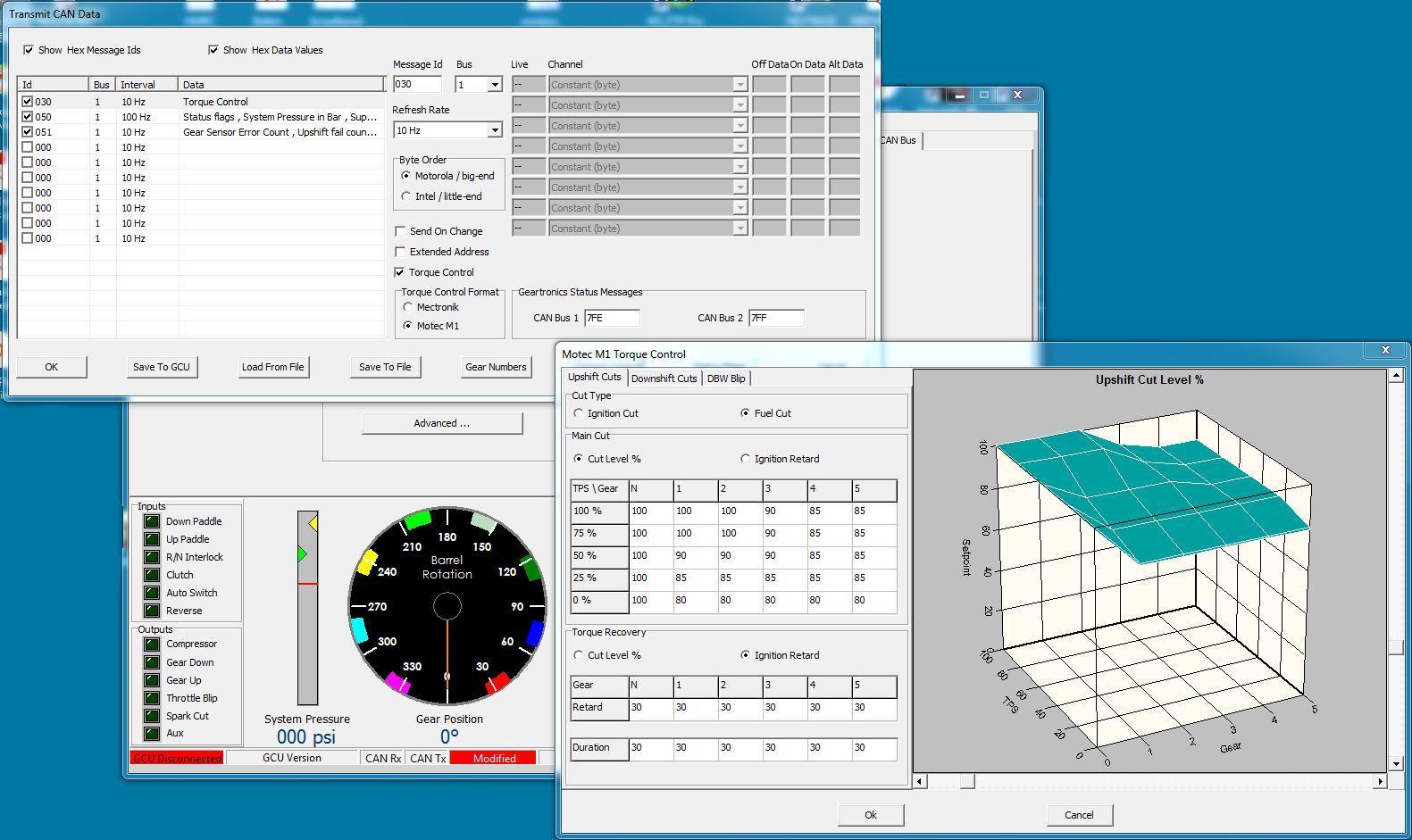
Task: Open the Refresh Rate dropdown
Action: (x=494, y=130)
